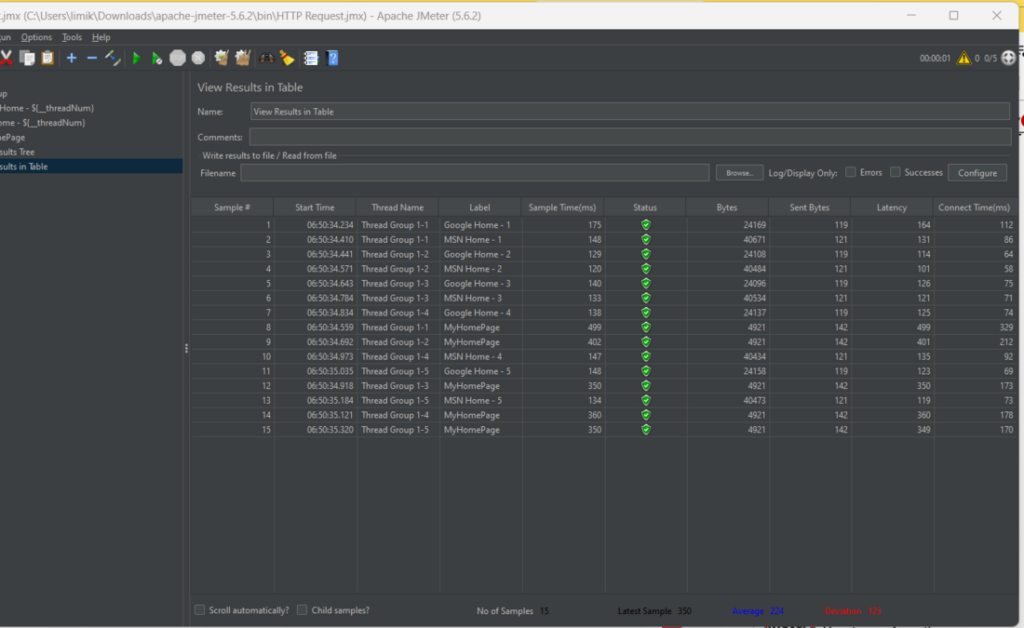Open the Search binoculars tool
The height and width of the screenshot is (628, 1024).
click(266, 58)
